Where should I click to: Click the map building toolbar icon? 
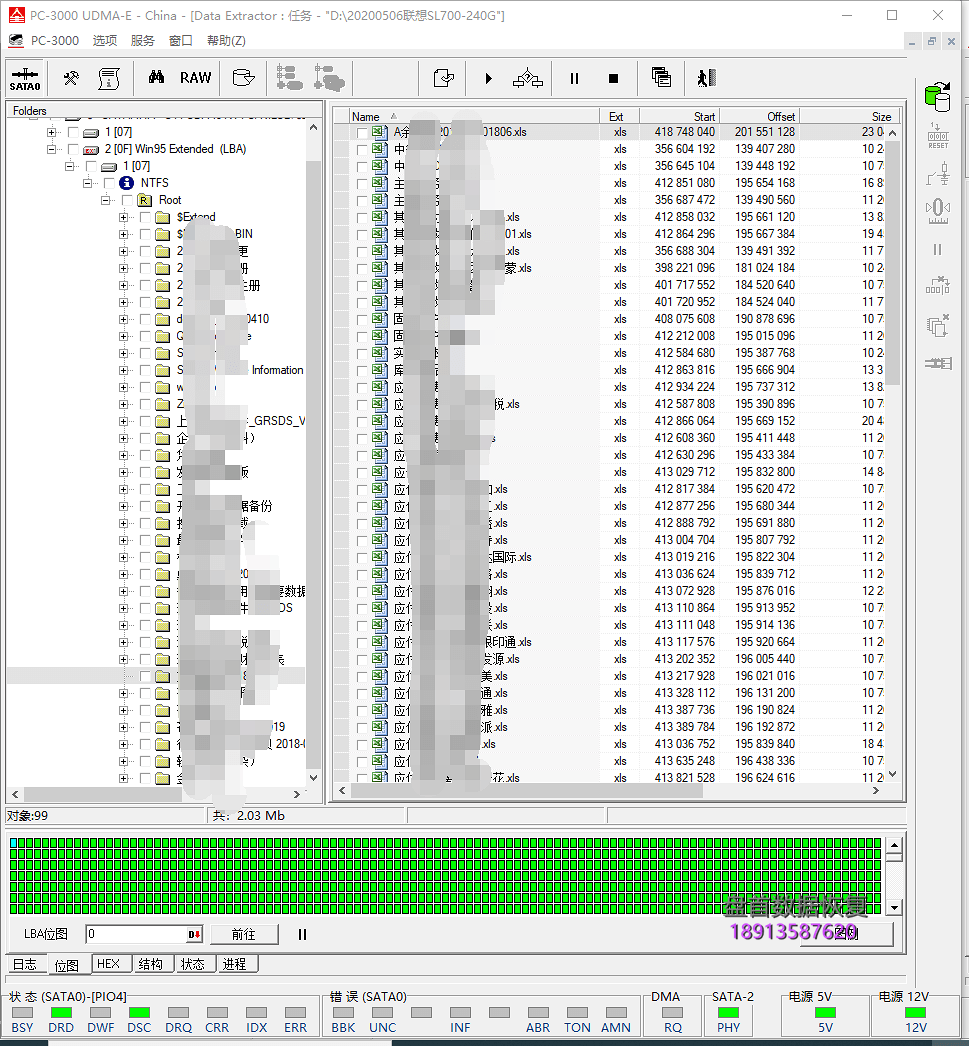coord(528,79)
